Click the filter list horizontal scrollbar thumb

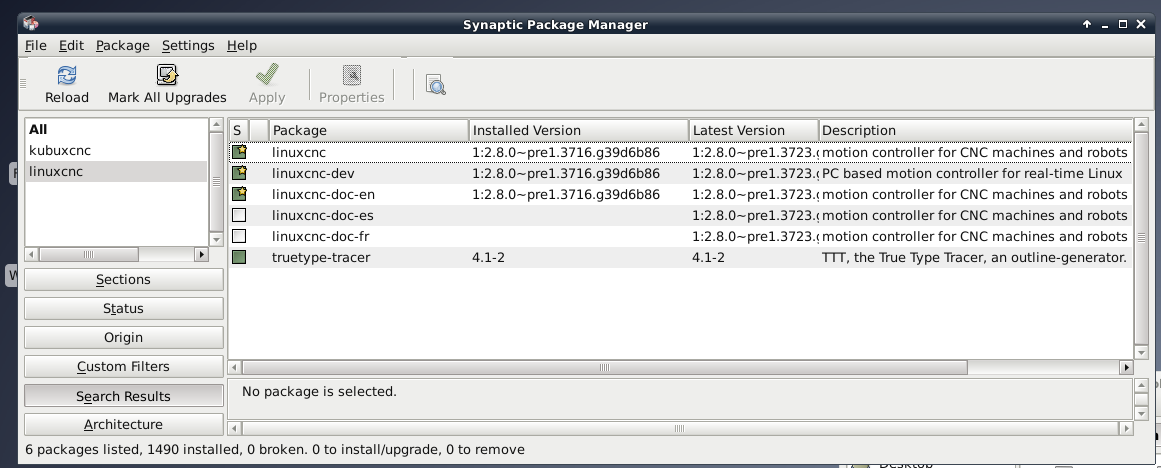88,254
